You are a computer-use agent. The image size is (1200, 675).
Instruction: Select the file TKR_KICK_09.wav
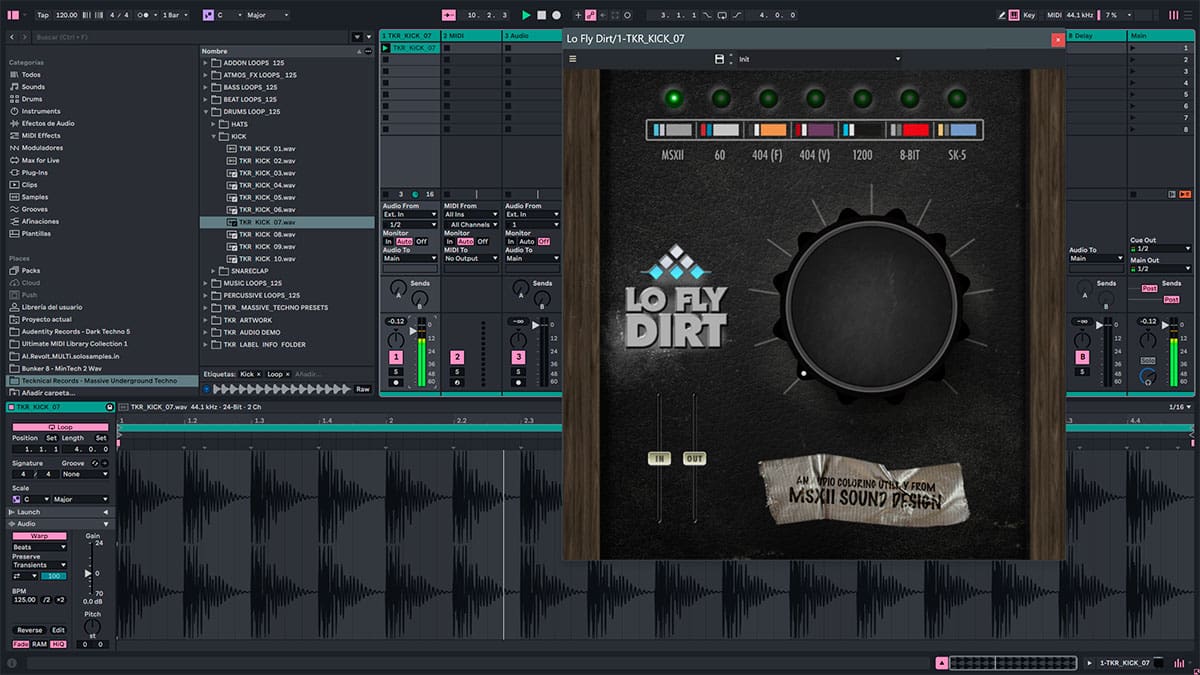267,246
